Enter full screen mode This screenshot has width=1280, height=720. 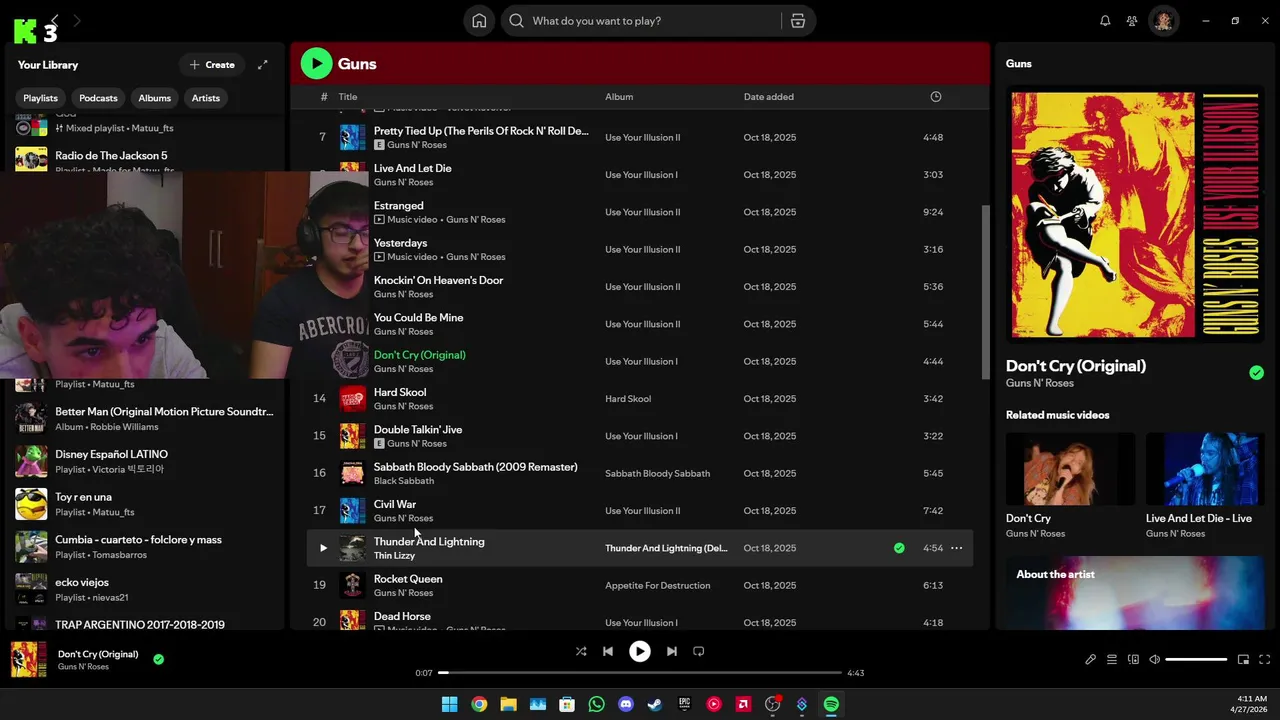[x=1264, y=659]
